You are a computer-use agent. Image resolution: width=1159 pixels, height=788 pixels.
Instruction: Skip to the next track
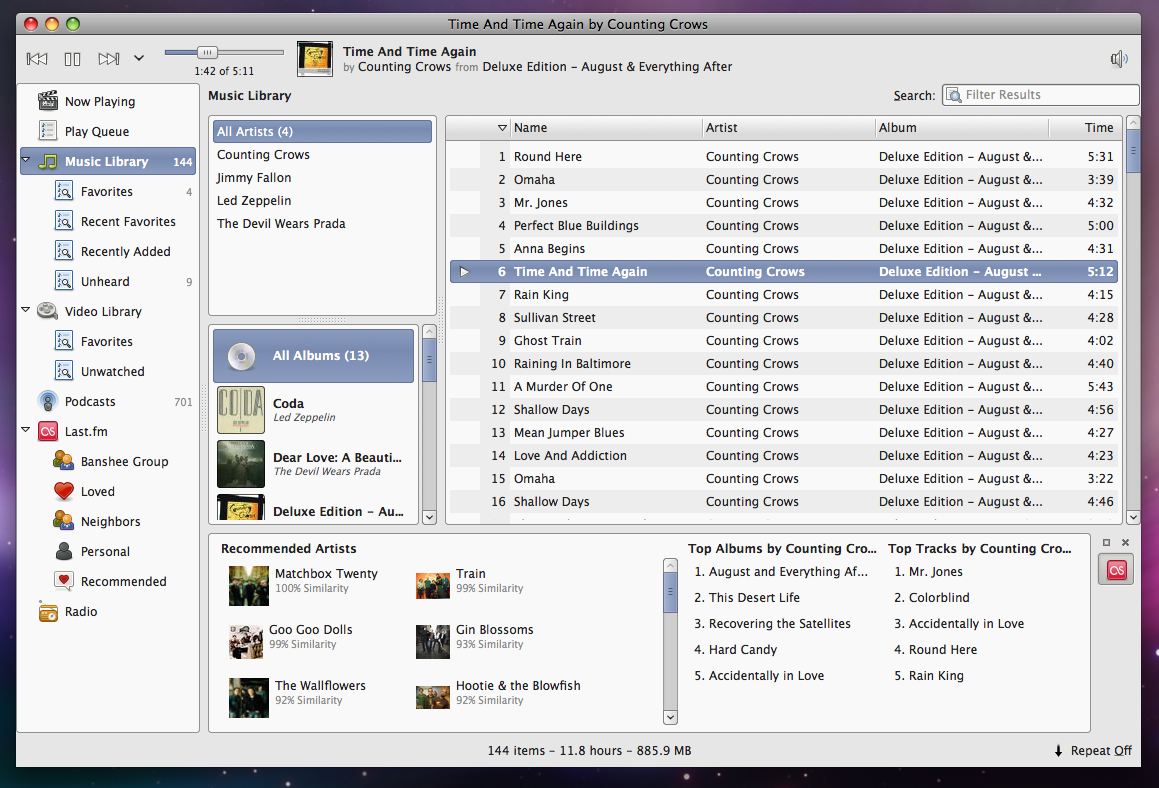click(x=109, y=58)
